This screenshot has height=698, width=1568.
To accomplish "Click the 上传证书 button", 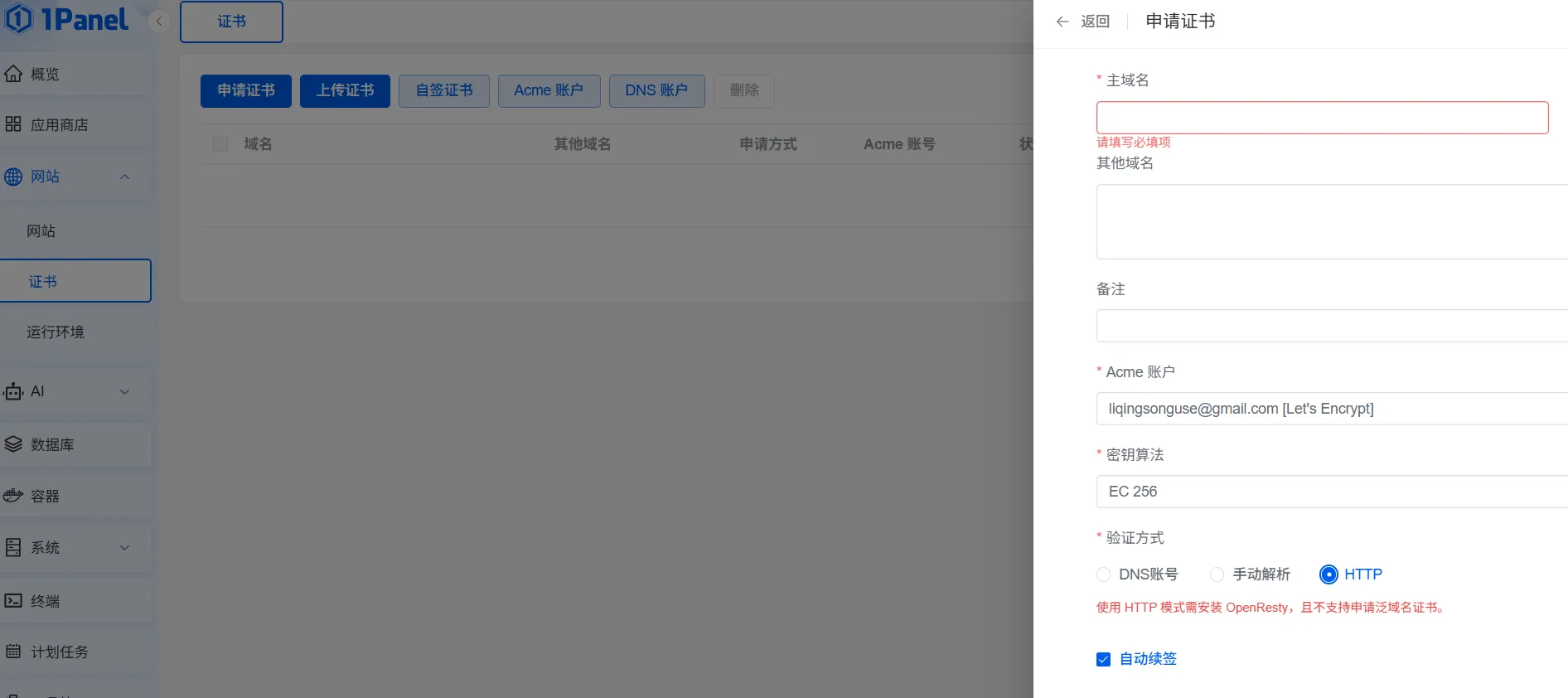I will 345,90.
